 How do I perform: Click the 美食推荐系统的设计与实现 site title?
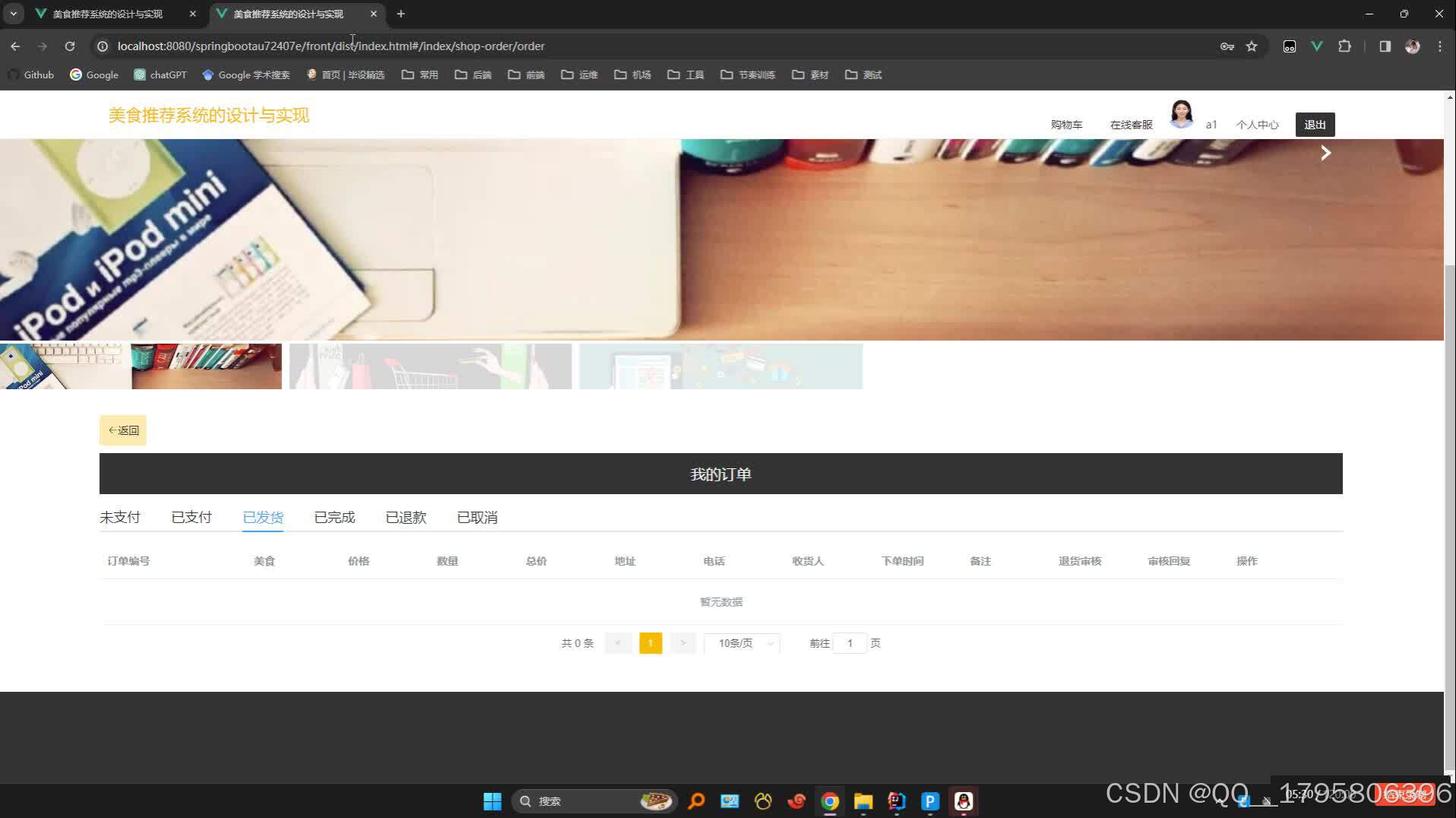click(x=209, y=116)
